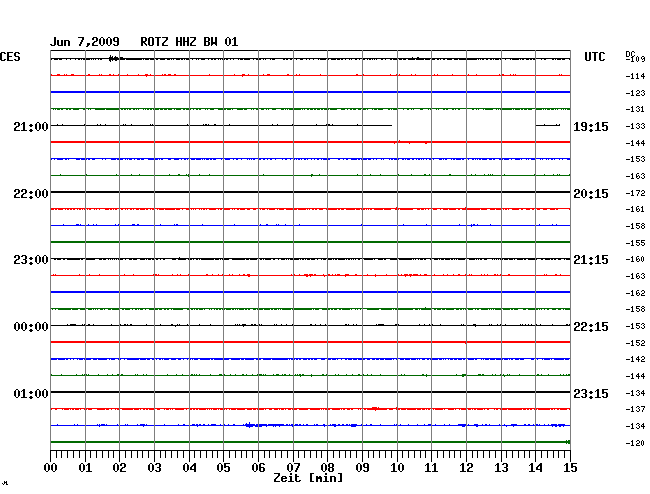Select the local time label "01:00"

tap(31, 394)
